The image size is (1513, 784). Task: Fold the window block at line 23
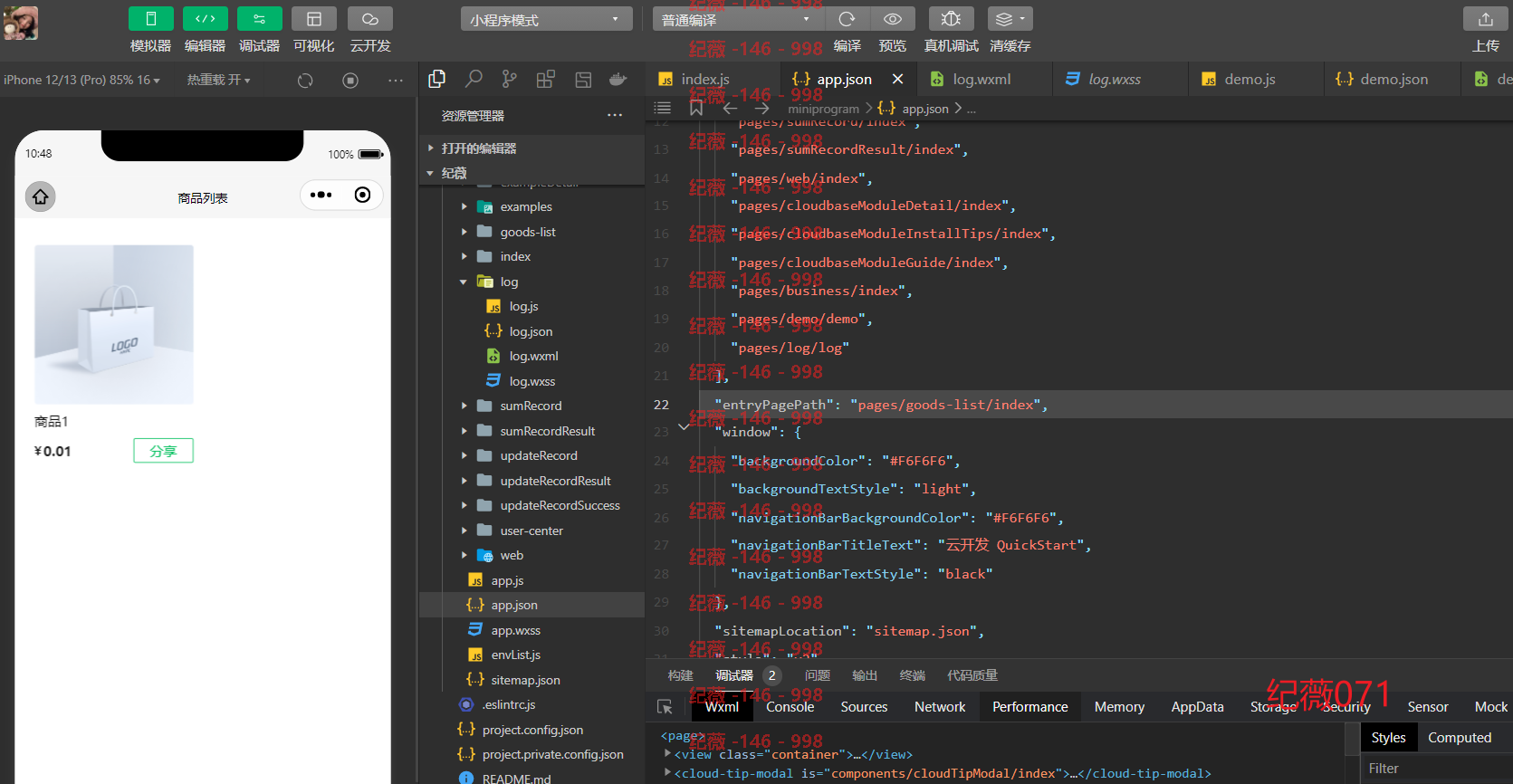(684, 426)
